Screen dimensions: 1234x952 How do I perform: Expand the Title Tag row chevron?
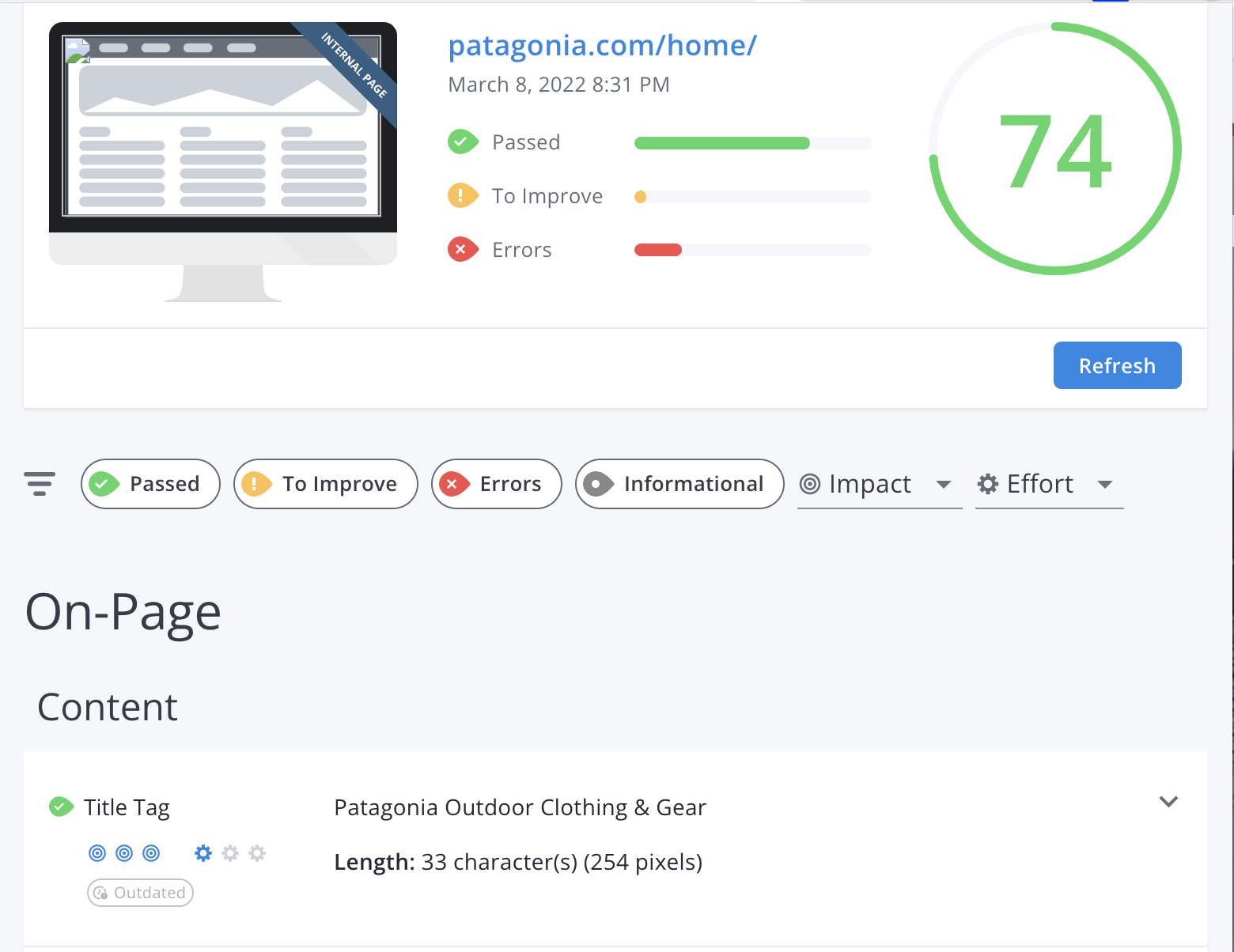click(x=1168, y=802)
